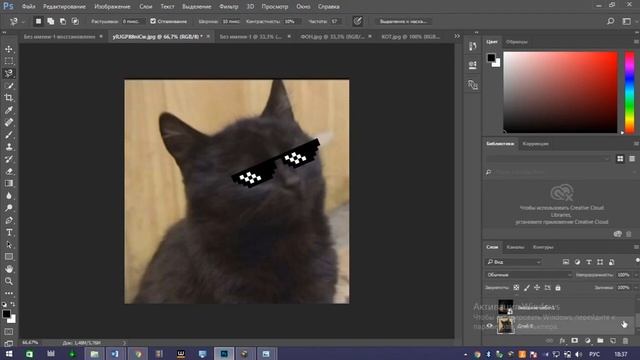Screen dimensions: 640x360
Task: Toggle lock all on layer
Action: click(x=558, y=288)
